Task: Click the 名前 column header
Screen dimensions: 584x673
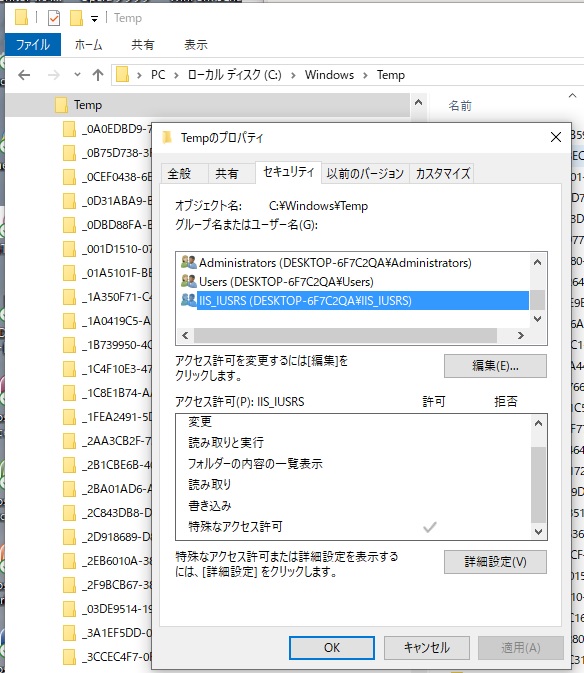Action: click(460, 106)
